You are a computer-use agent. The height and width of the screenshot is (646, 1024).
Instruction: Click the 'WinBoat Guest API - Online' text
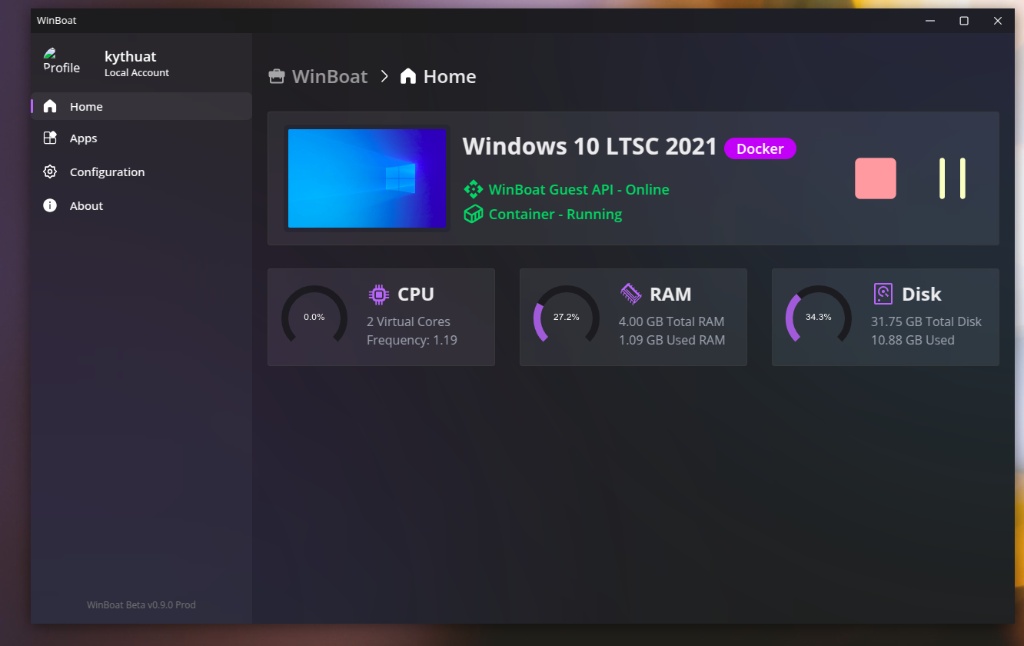579,189
